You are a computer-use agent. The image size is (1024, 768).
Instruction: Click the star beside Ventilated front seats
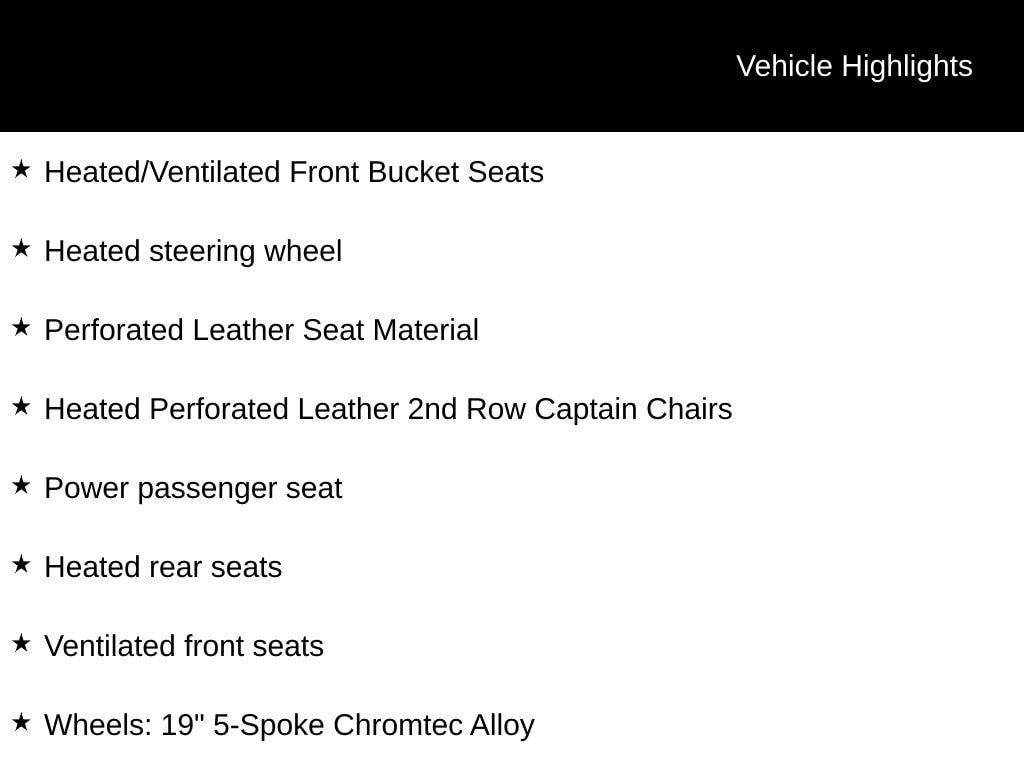21,644
